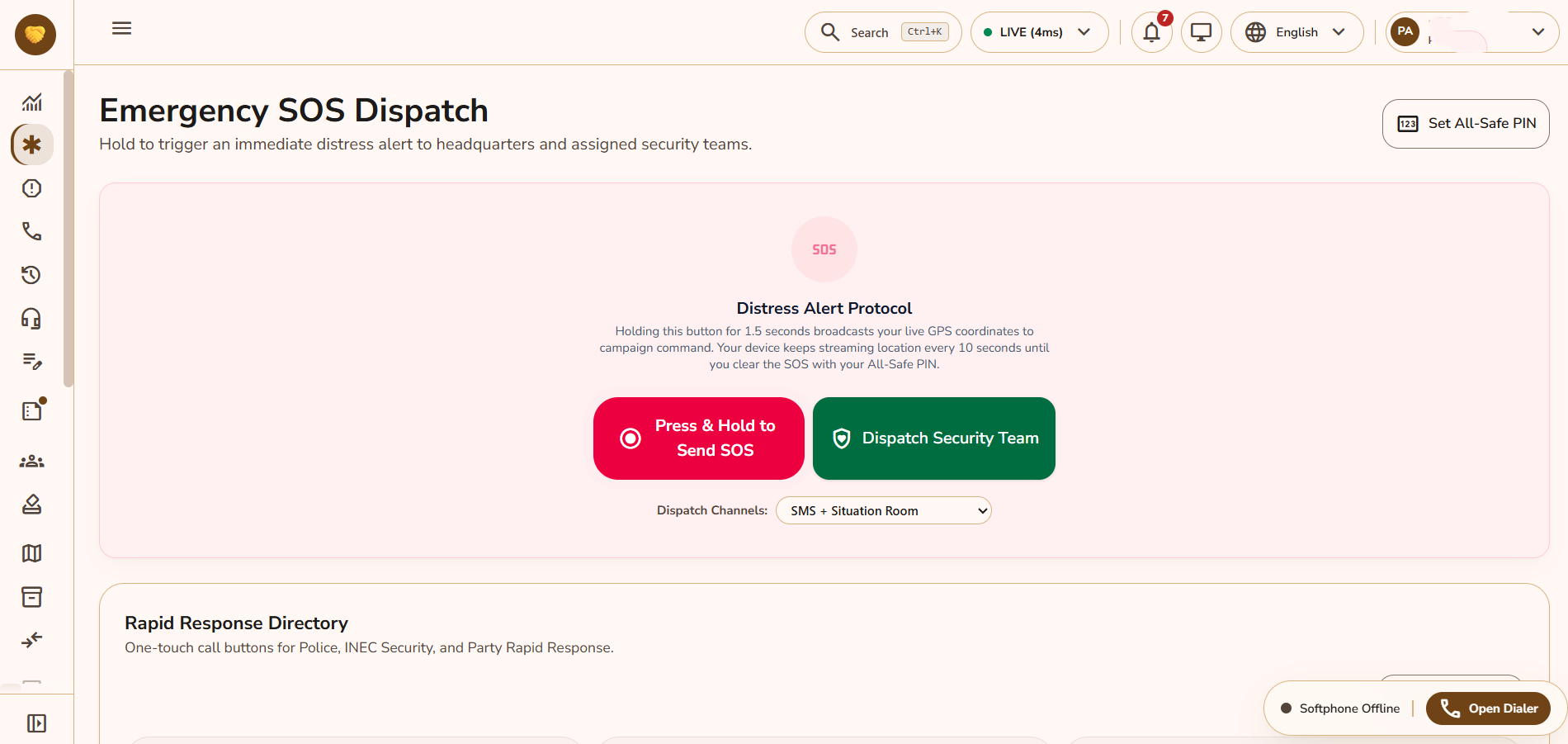Select the asterisk emergency sidebar icon
The height and width of the screenshot is (744, 1568).
click(x=32, y=145)
